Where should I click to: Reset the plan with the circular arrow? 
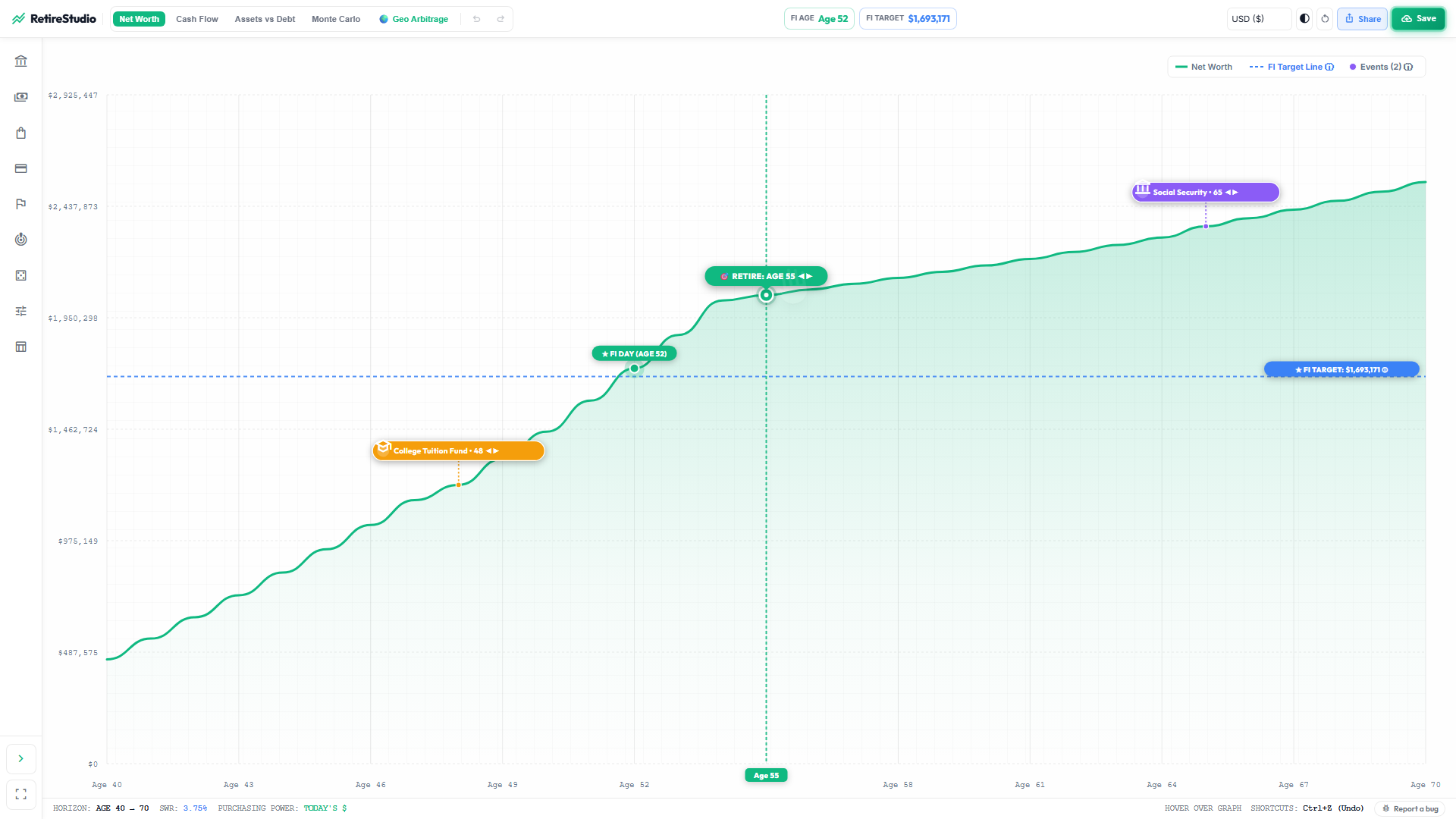point(1325,19)
